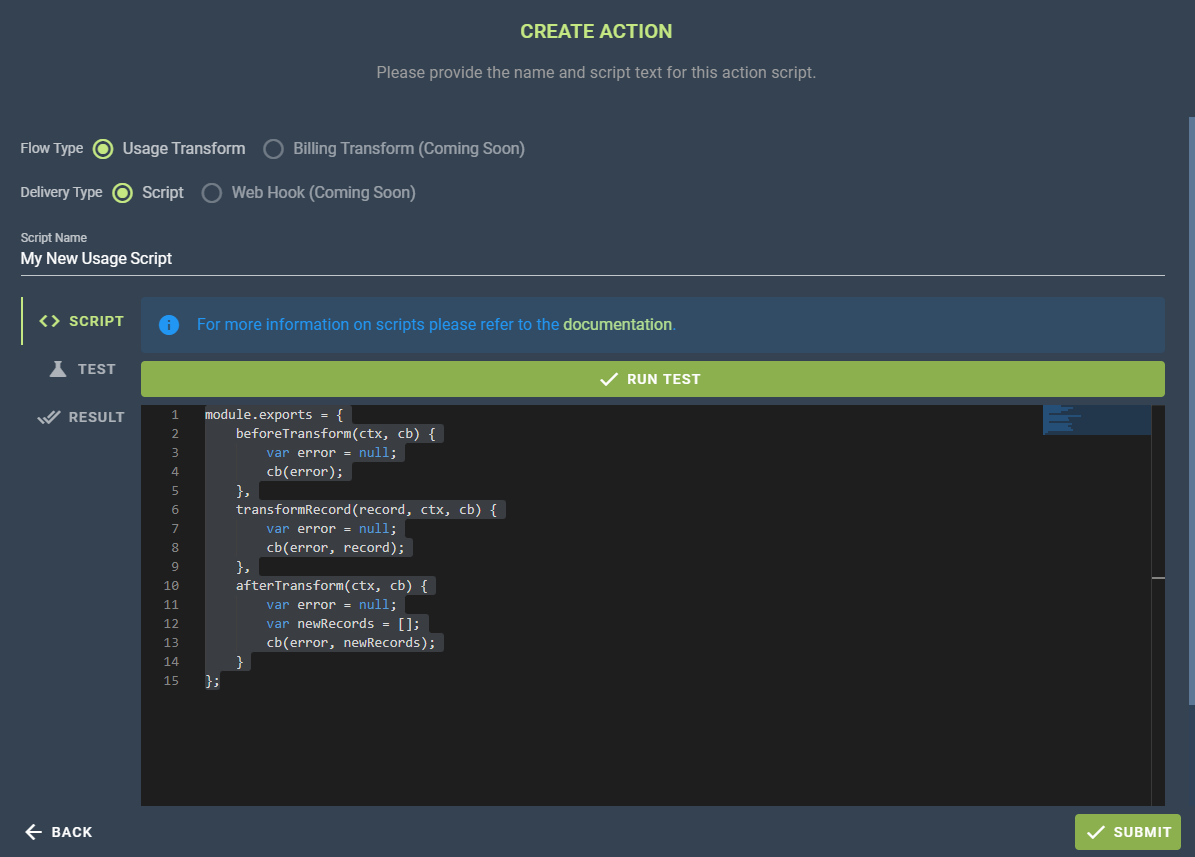The image size is (1195, 857).
Task: Switch to the Test tab
Action: pos(96,369)
